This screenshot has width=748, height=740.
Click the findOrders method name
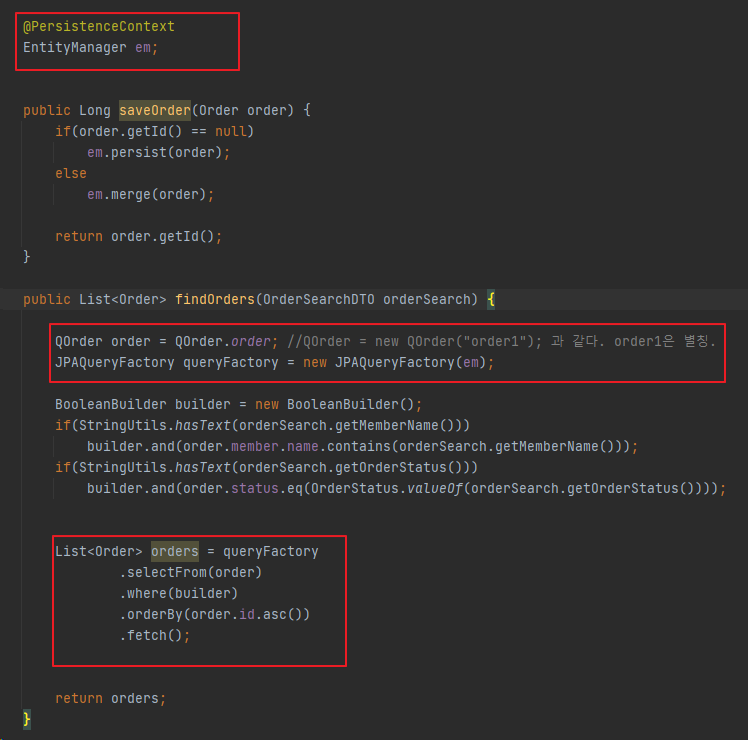(215, 300)
